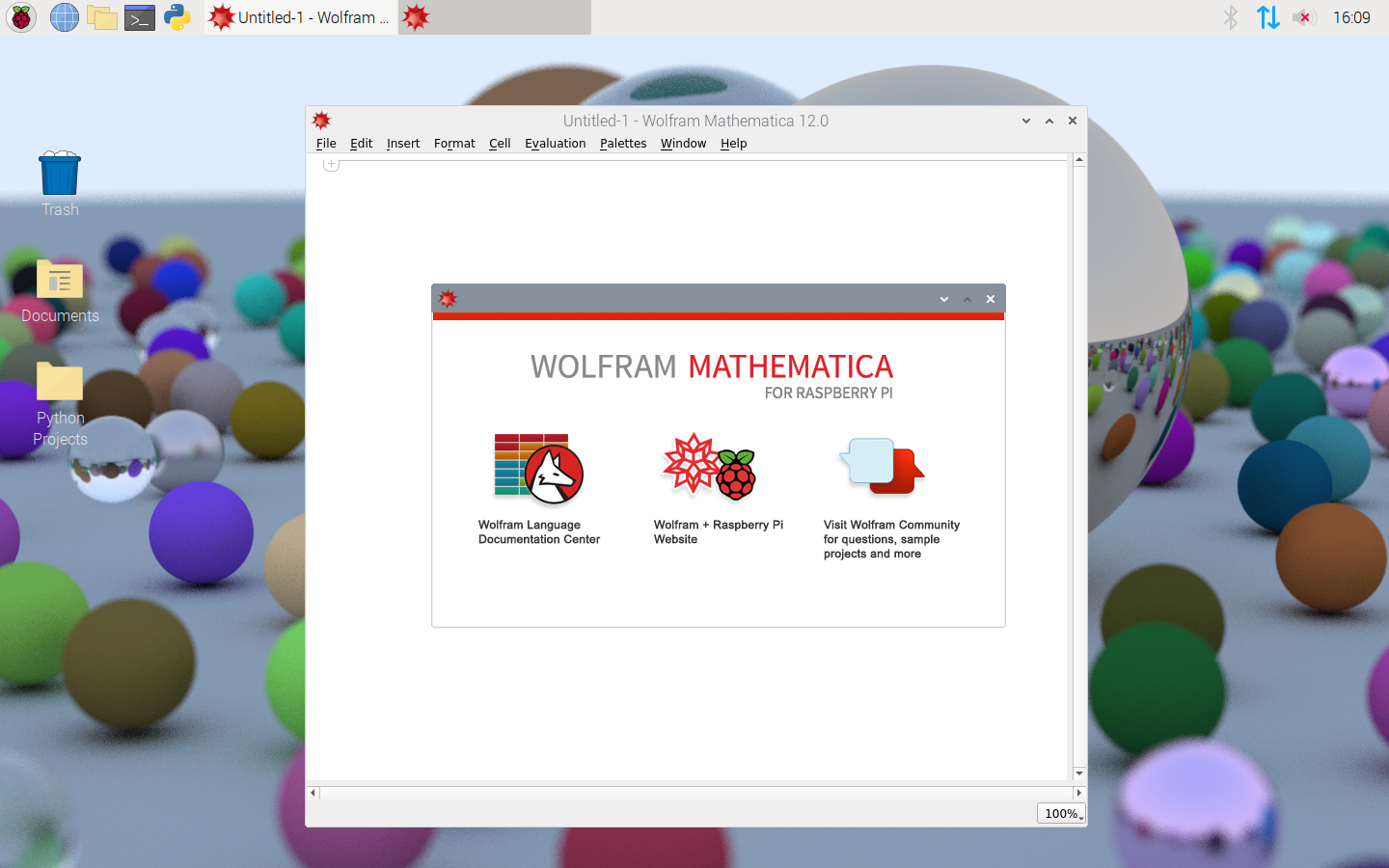Open the Insert menu
The height and width of the screenshot is (868, 1389).
click(403, 144)
